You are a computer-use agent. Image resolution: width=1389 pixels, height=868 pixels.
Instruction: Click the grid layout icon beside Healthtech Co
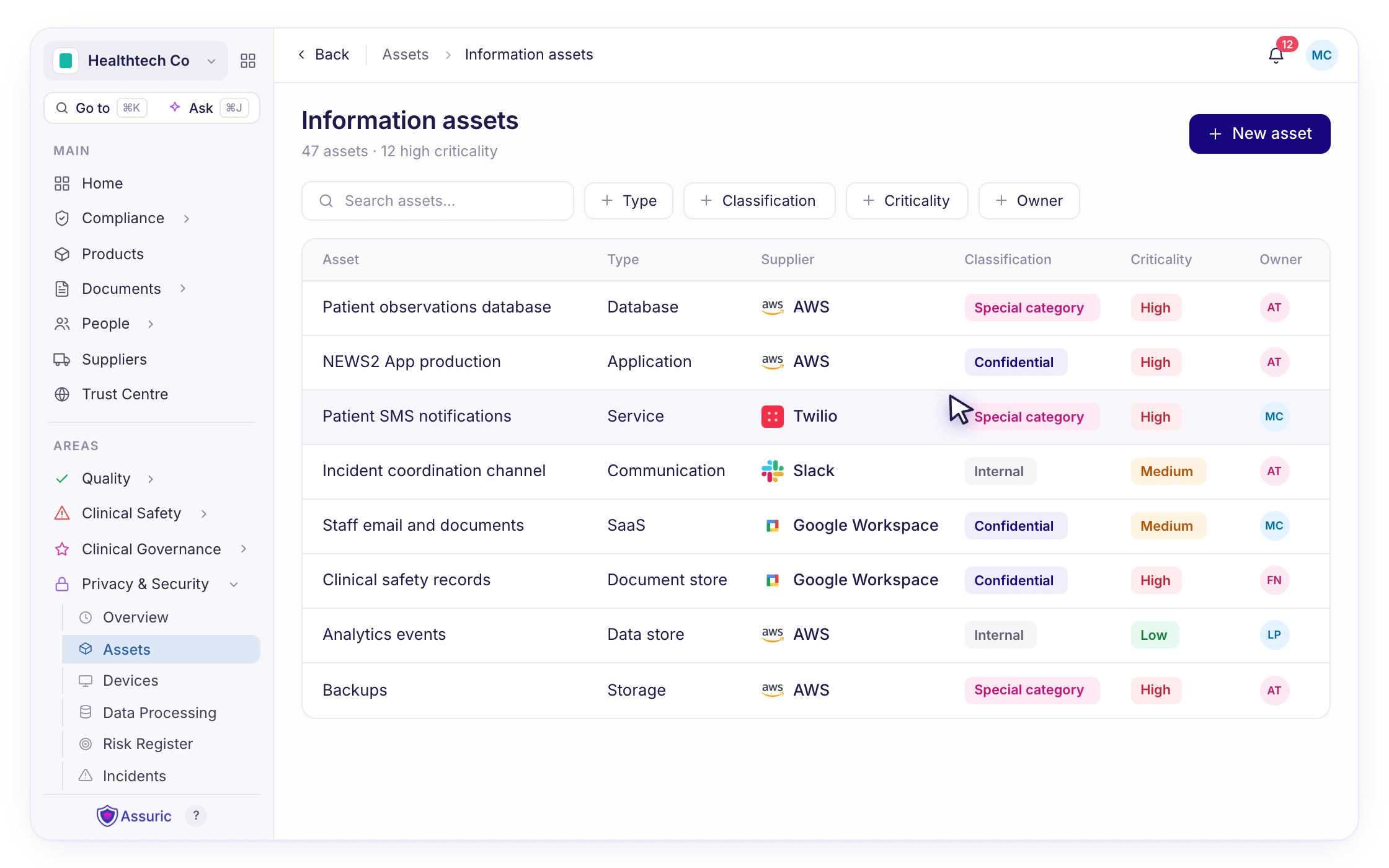(x=248, y=61)
